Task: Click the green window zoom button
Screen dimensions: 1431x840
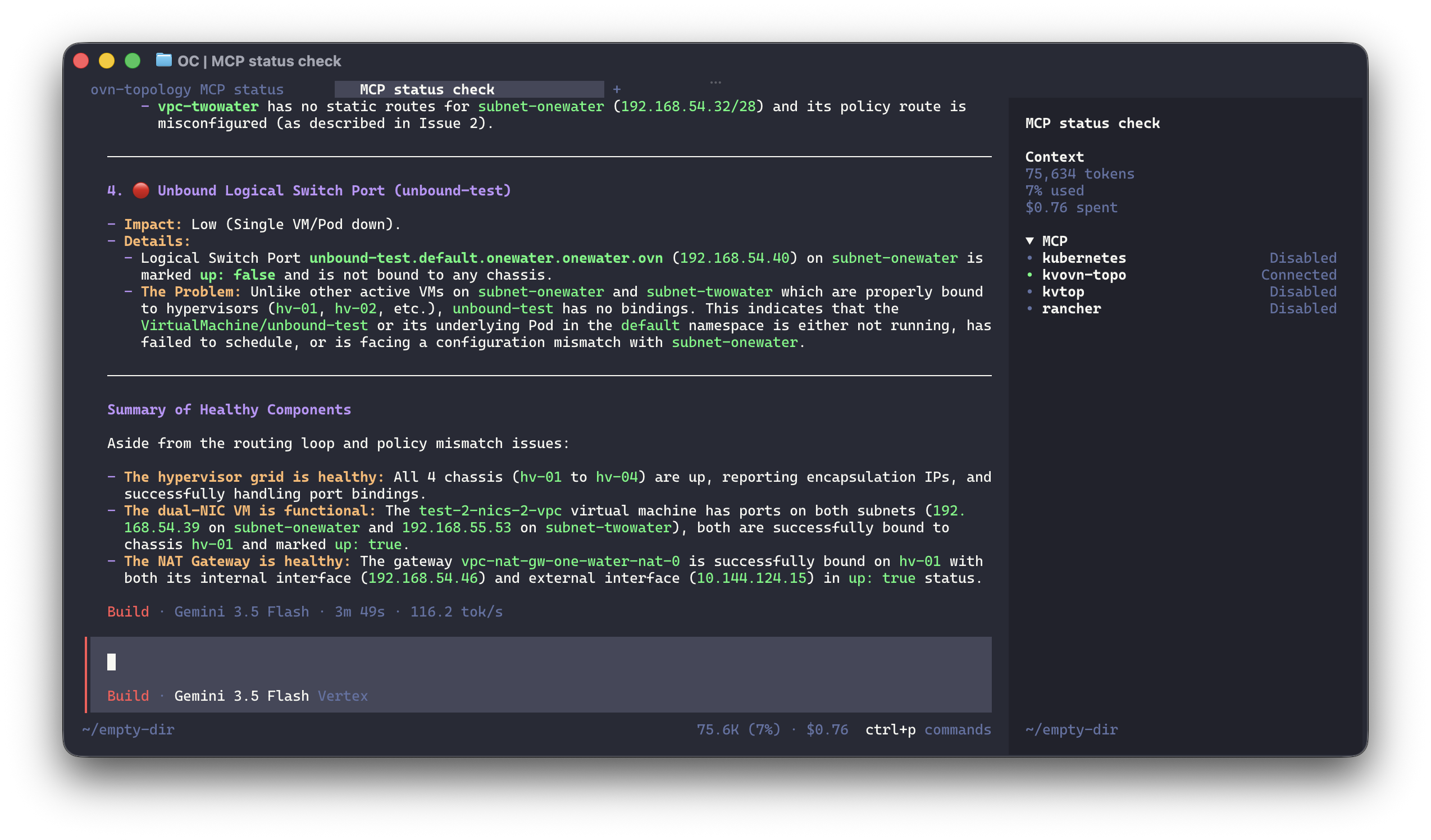Action: pos(133,61)
